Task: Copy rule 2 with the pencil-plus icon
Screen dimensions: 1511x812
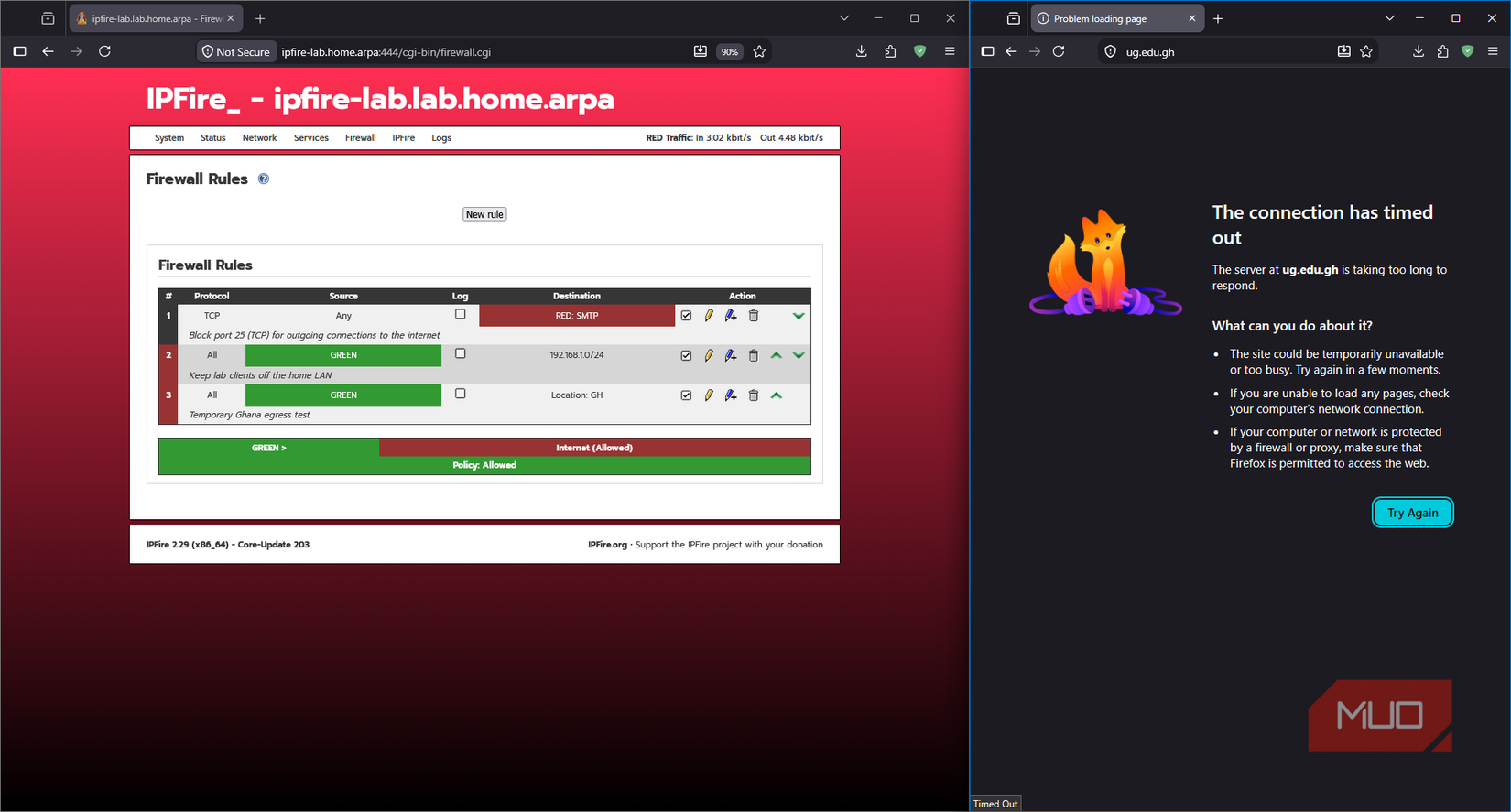Action: click(731, 355)
